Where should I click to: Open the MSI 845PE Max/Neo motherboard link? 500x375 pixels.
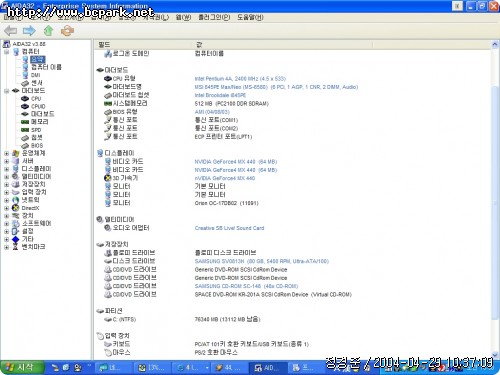tap(276, 87)
